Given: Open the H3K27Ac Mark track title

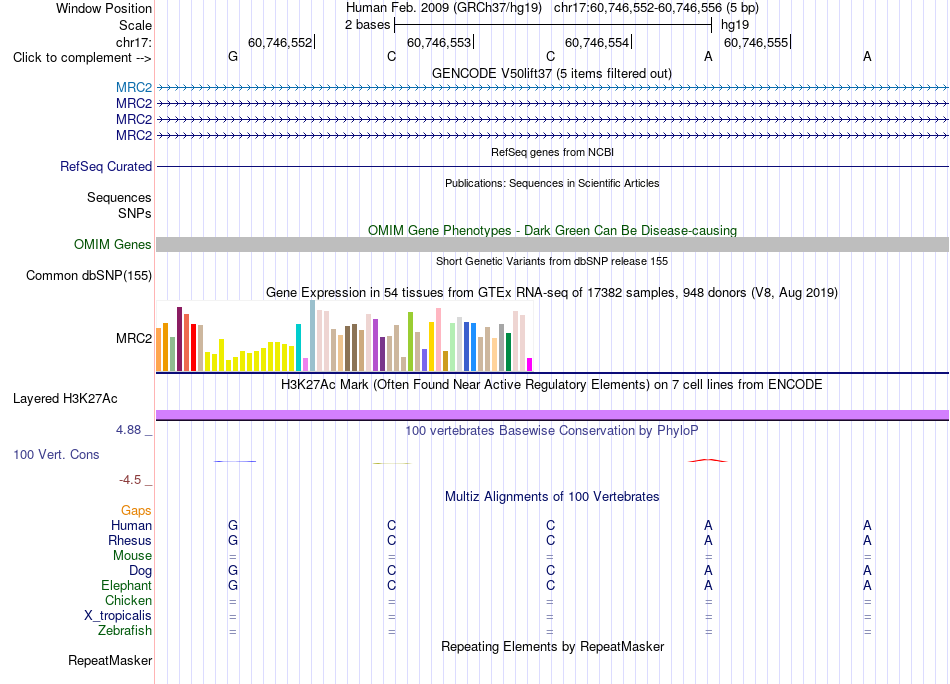Looking at the screenshot, I should tap(552, 385).
